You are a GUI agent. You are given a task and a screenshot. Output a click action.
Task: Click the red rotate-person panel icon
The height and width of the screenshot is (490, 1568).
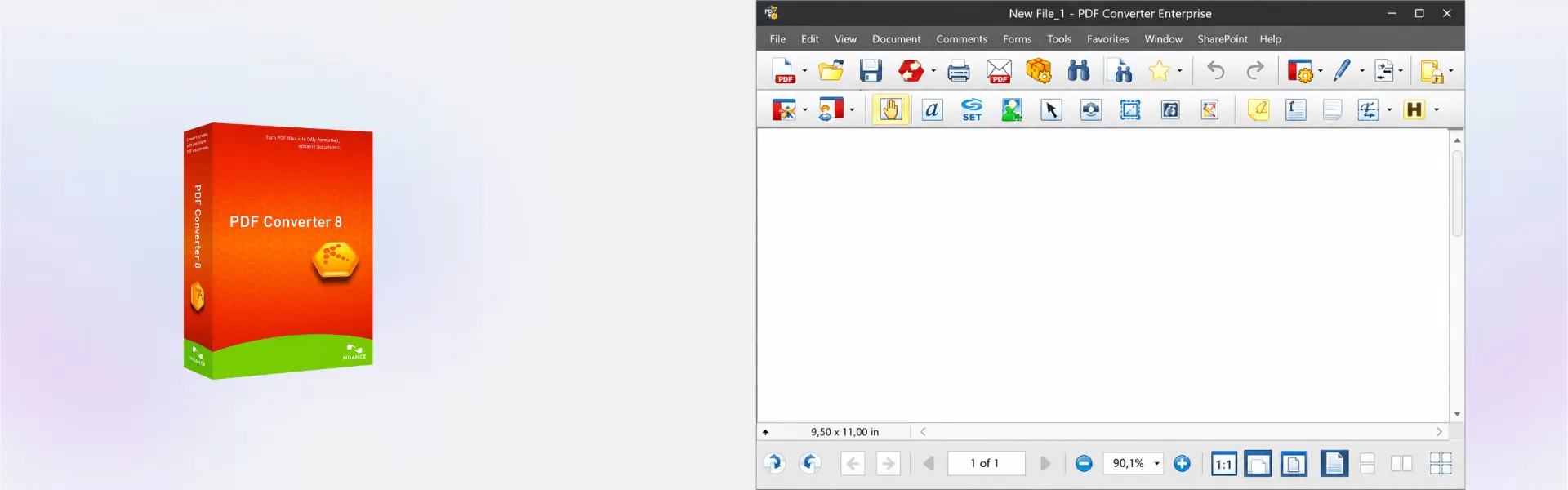831,109
